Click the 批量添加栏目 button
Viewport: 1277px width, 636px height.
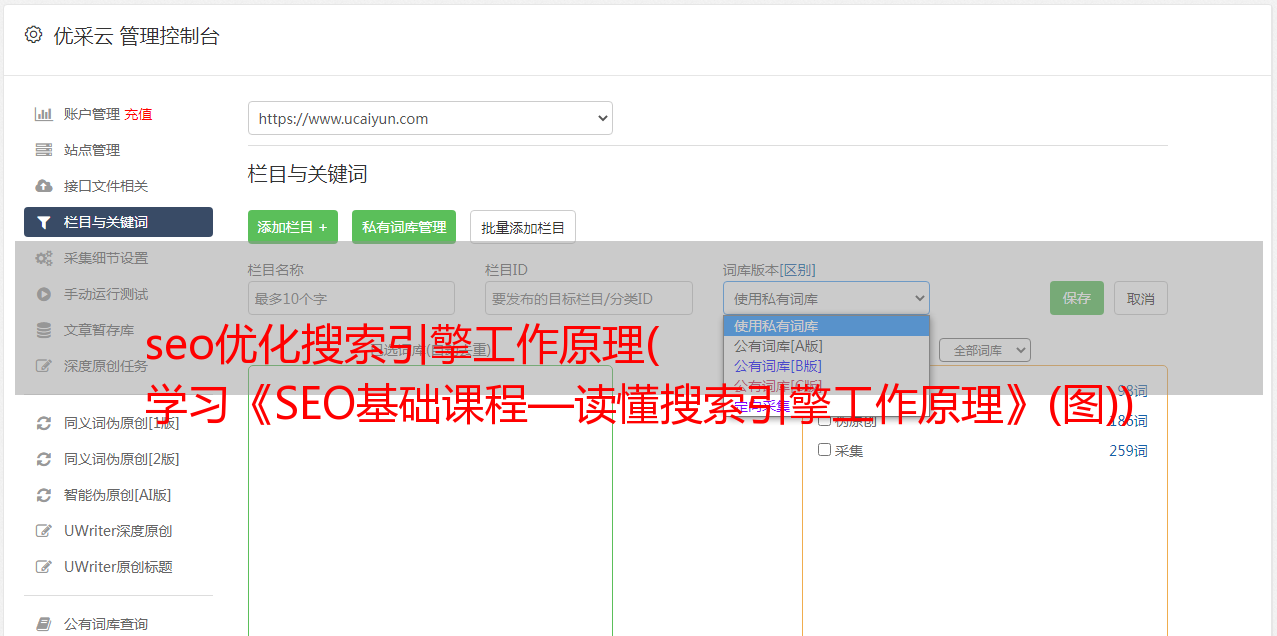pyautogui.click(x=523, y=227)
